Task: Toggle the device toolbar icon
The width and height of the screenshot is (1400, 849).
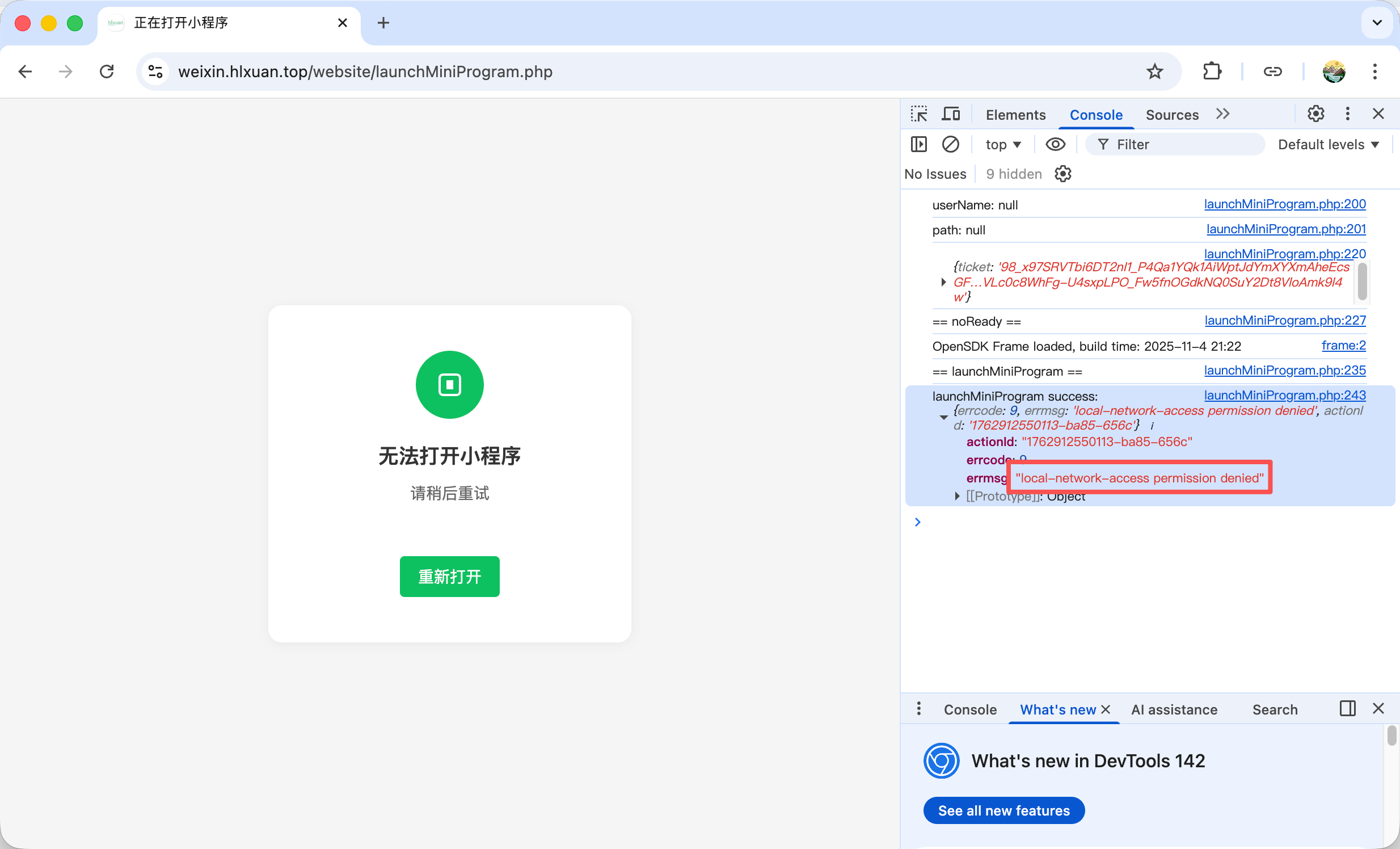Action: (951, 114)
